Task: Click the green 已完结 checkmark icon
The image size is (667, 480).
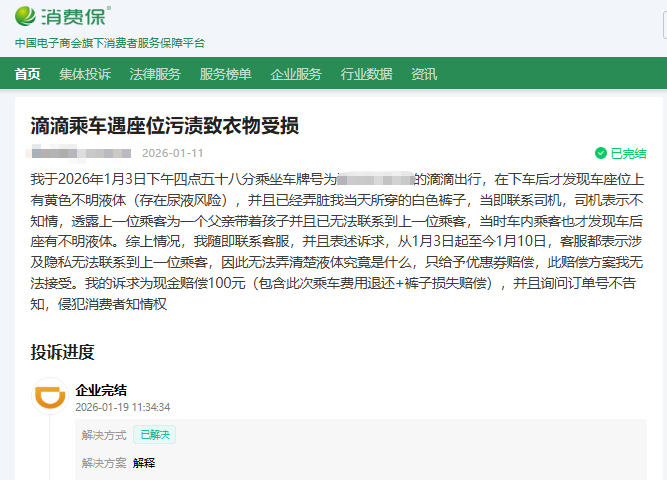Action: click(x=600, y=153)
